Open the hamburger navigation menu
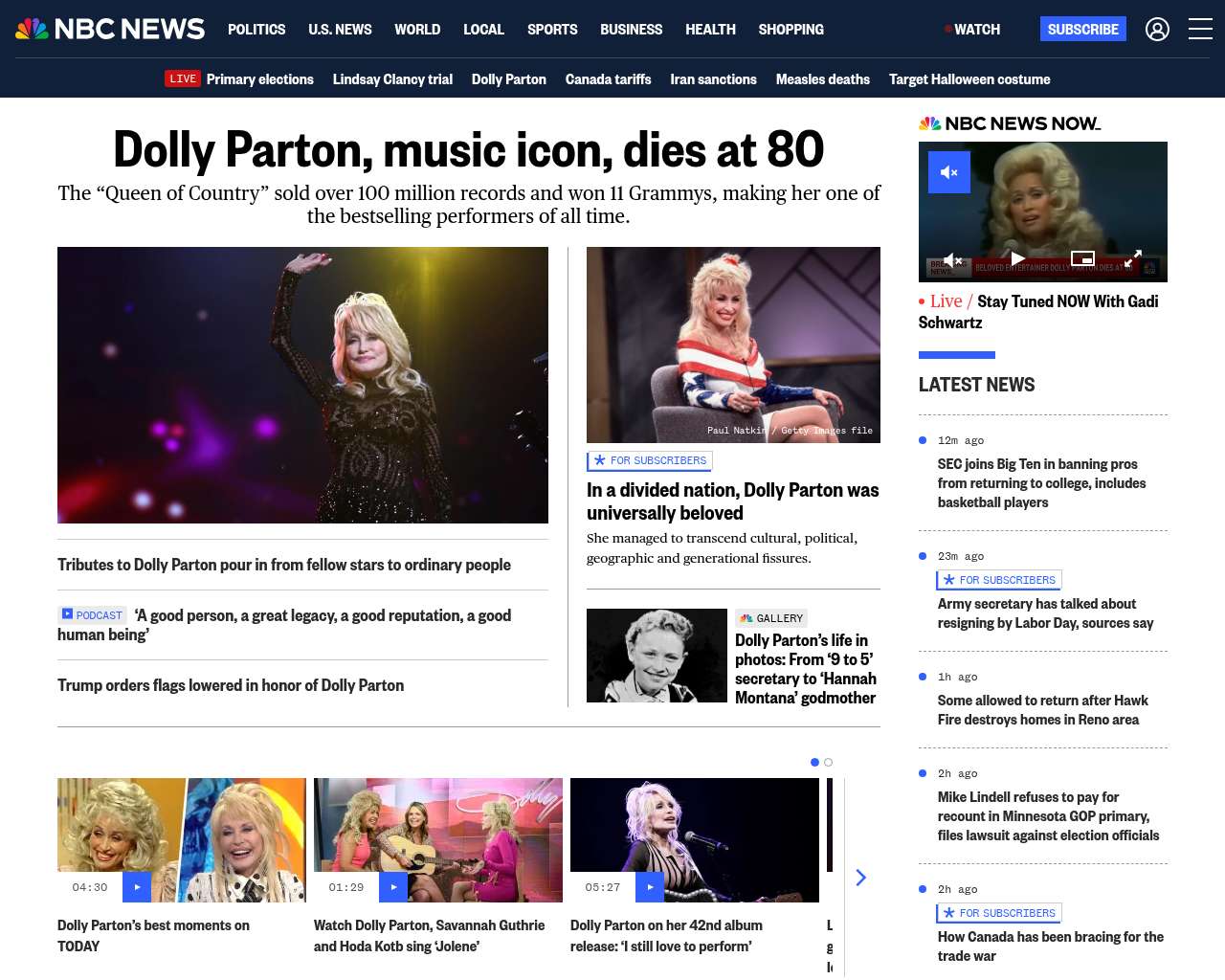The image size is (1225, 980). pyautogui.click(x=1200, y=30)
